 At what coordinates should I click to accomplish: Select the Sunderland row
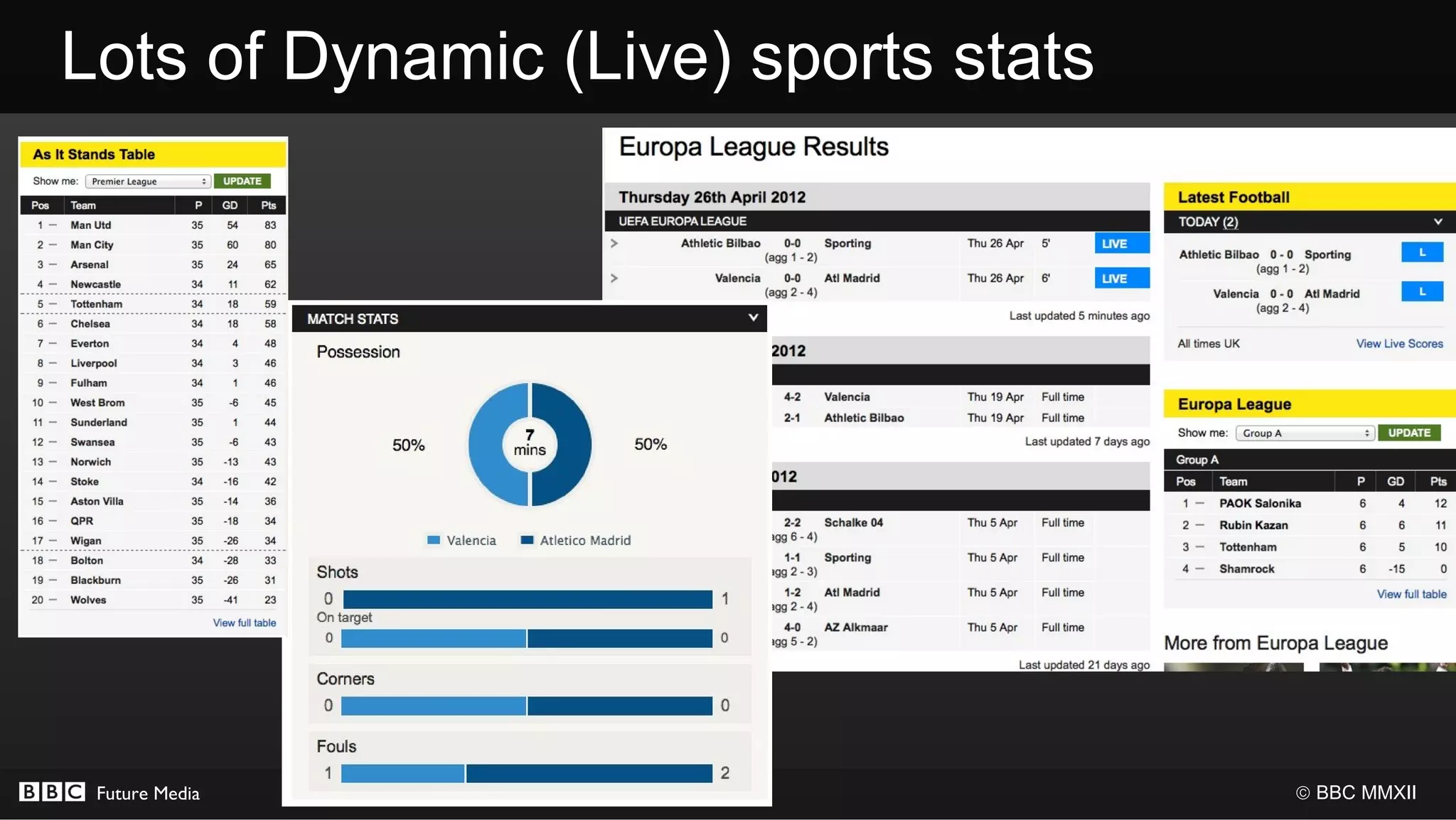(x=153, y=422)
